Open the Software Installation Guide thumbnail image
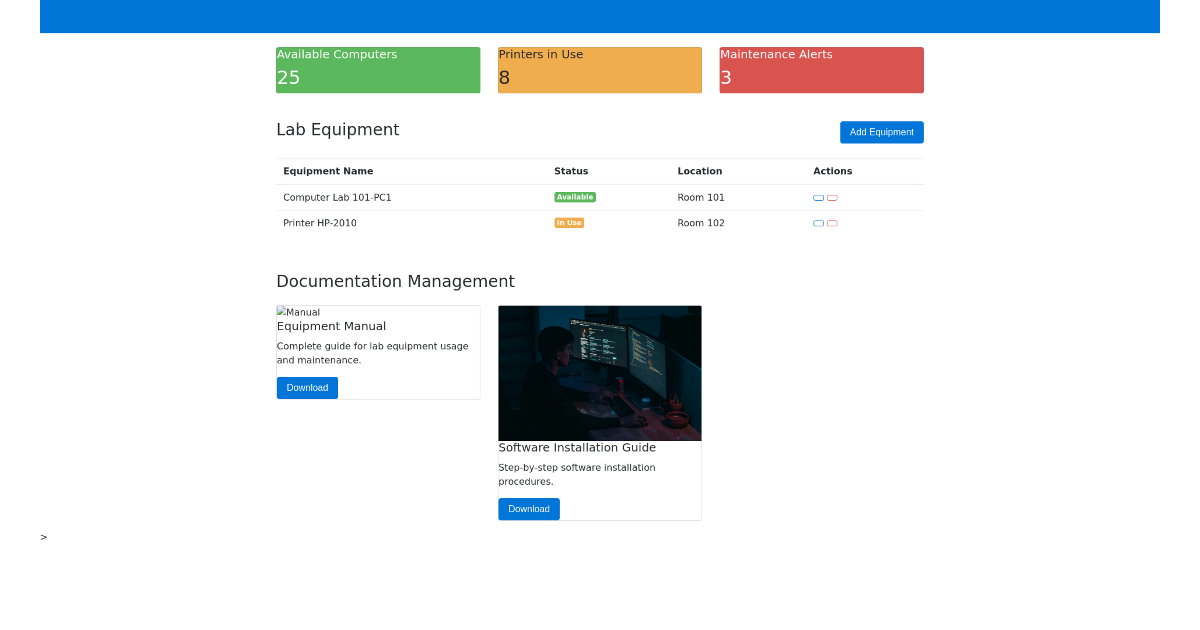The image size is (1200, 630). pyautogui.click(x=599, y=373)
